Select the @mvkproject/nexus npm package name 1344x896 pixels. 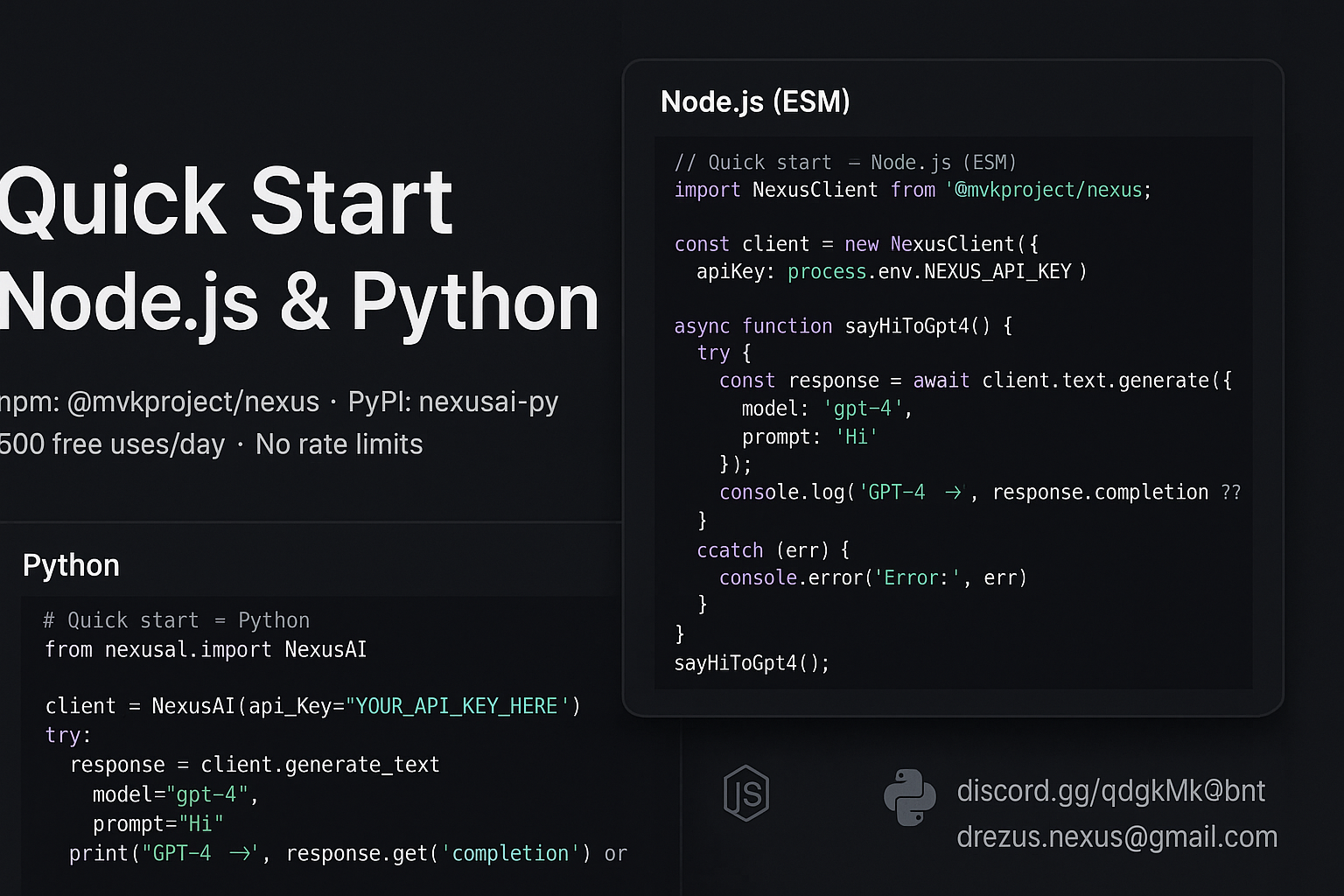[194, 402]
